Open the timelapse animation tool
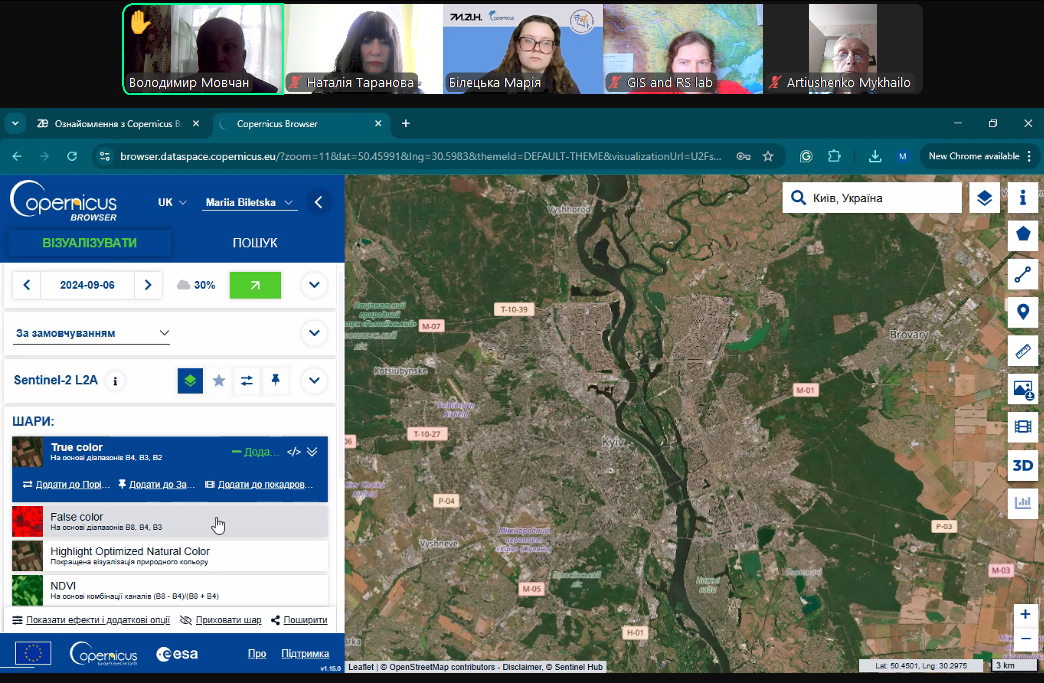 pos(1022,427)
